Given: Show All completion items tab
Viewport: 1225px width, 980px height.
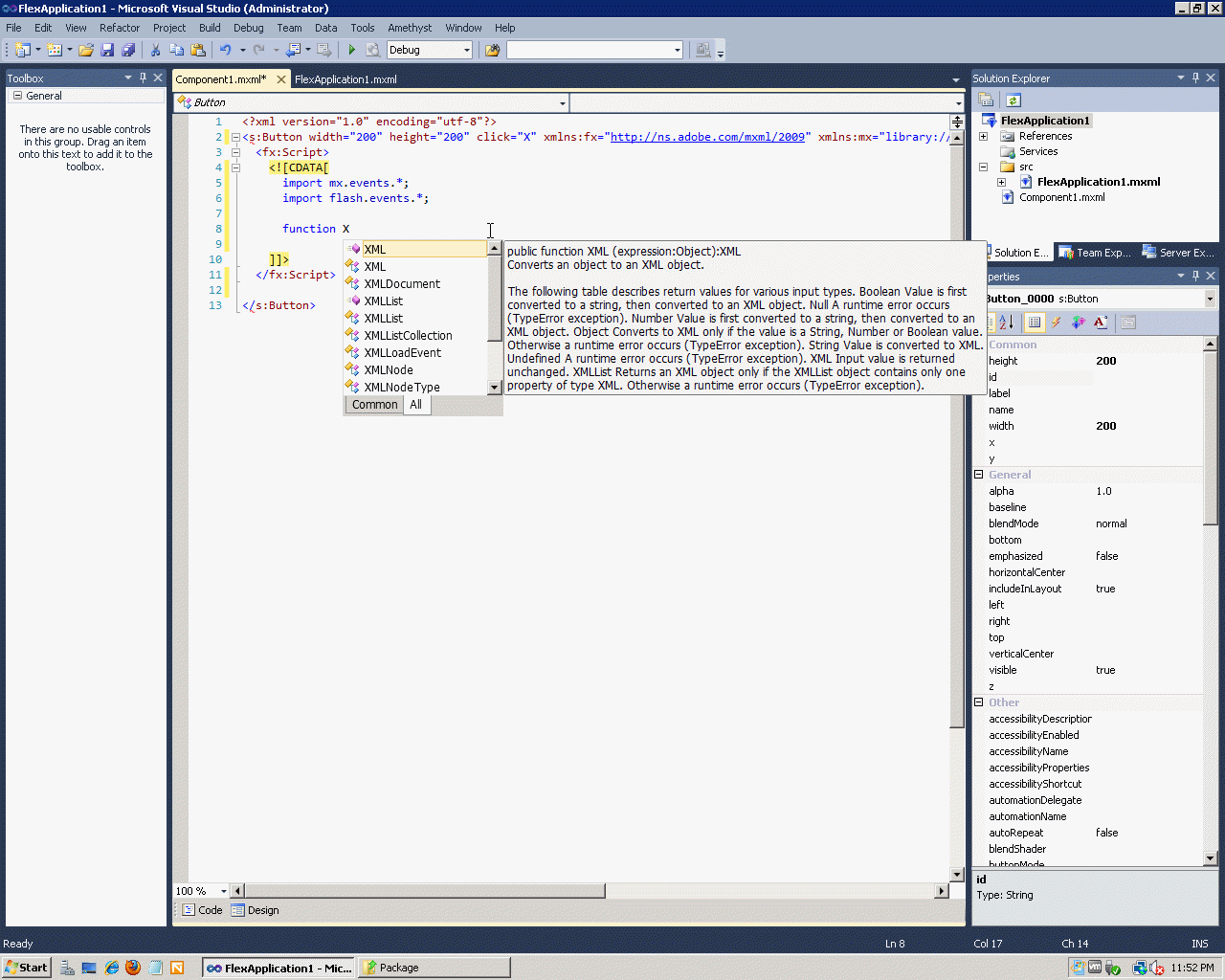Looking at the screenshot, I should coord(415,405).
